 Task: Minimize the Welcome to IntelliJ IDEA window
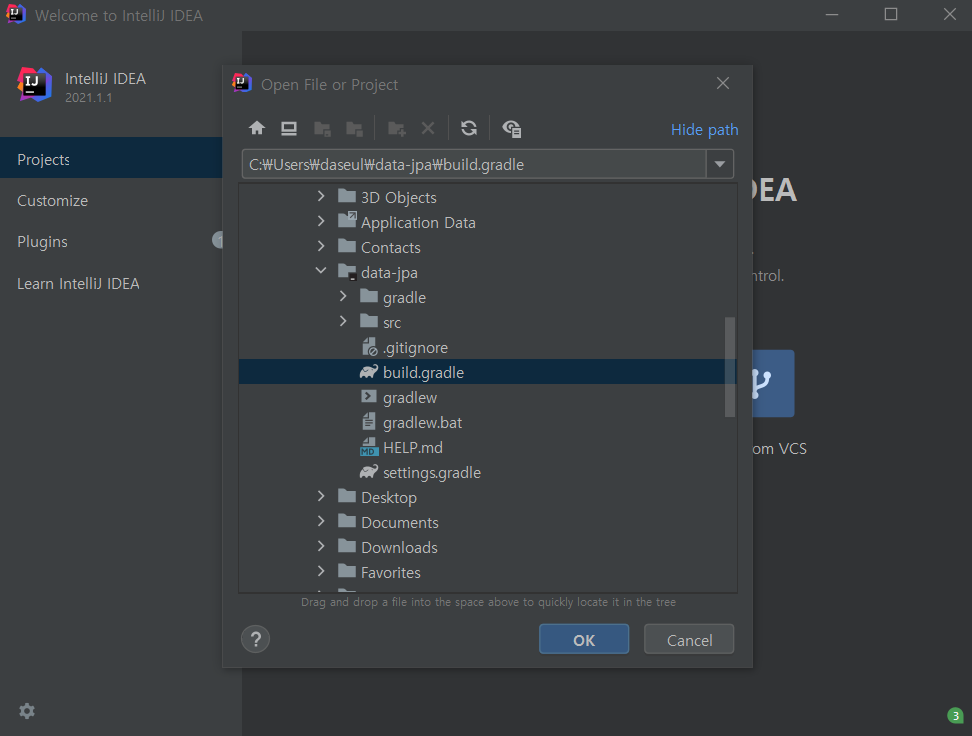[832, 14]
